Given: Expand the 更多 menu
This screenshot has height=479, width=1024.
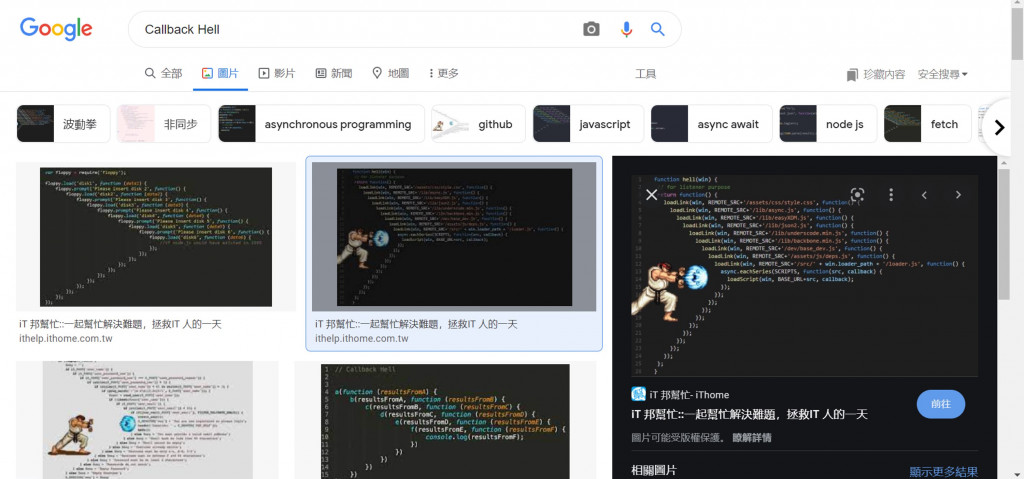Looking at the screenshot, I should (444, 73).
